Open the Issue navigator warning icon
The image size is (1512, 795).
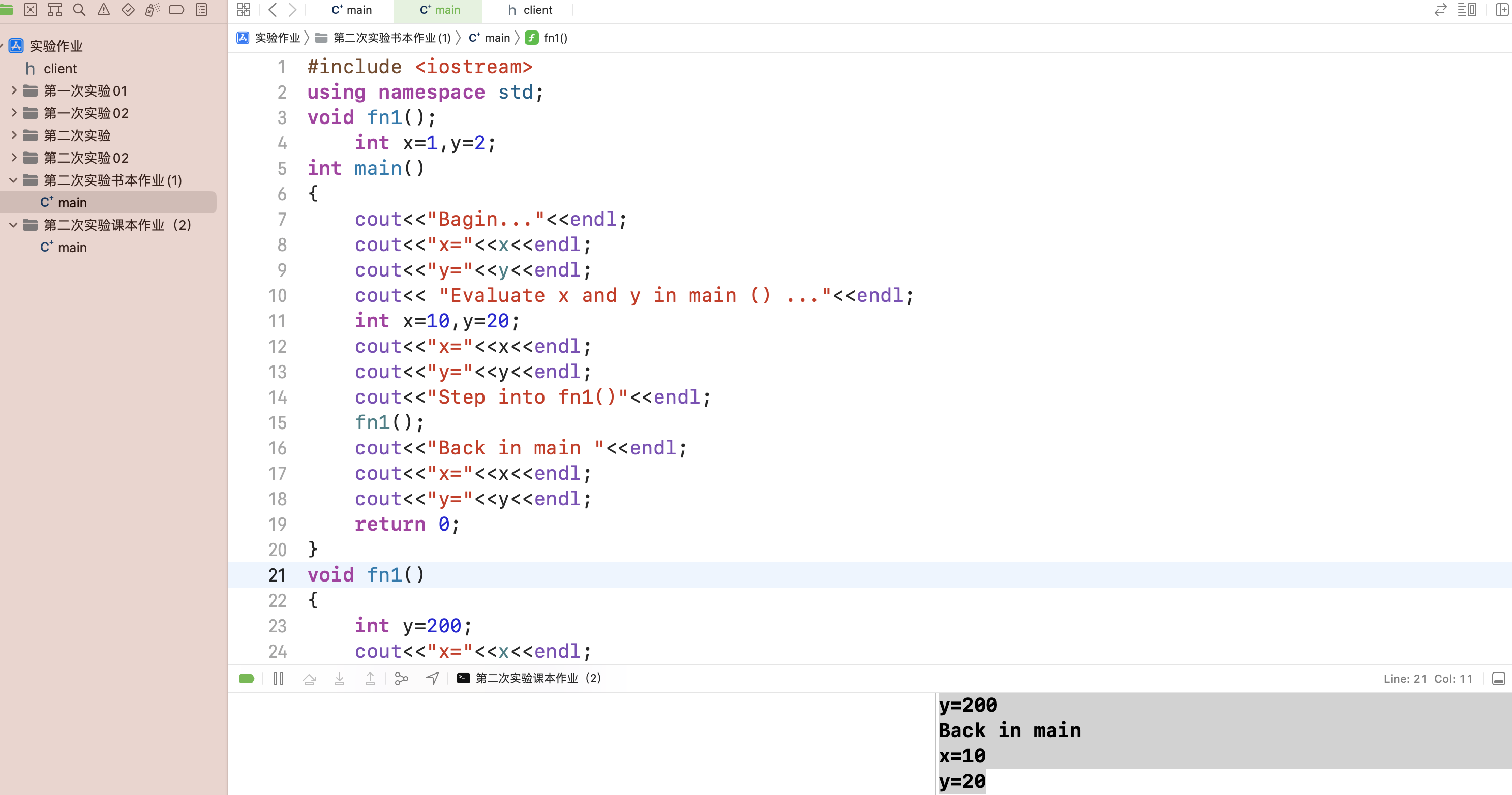(104, 10)
